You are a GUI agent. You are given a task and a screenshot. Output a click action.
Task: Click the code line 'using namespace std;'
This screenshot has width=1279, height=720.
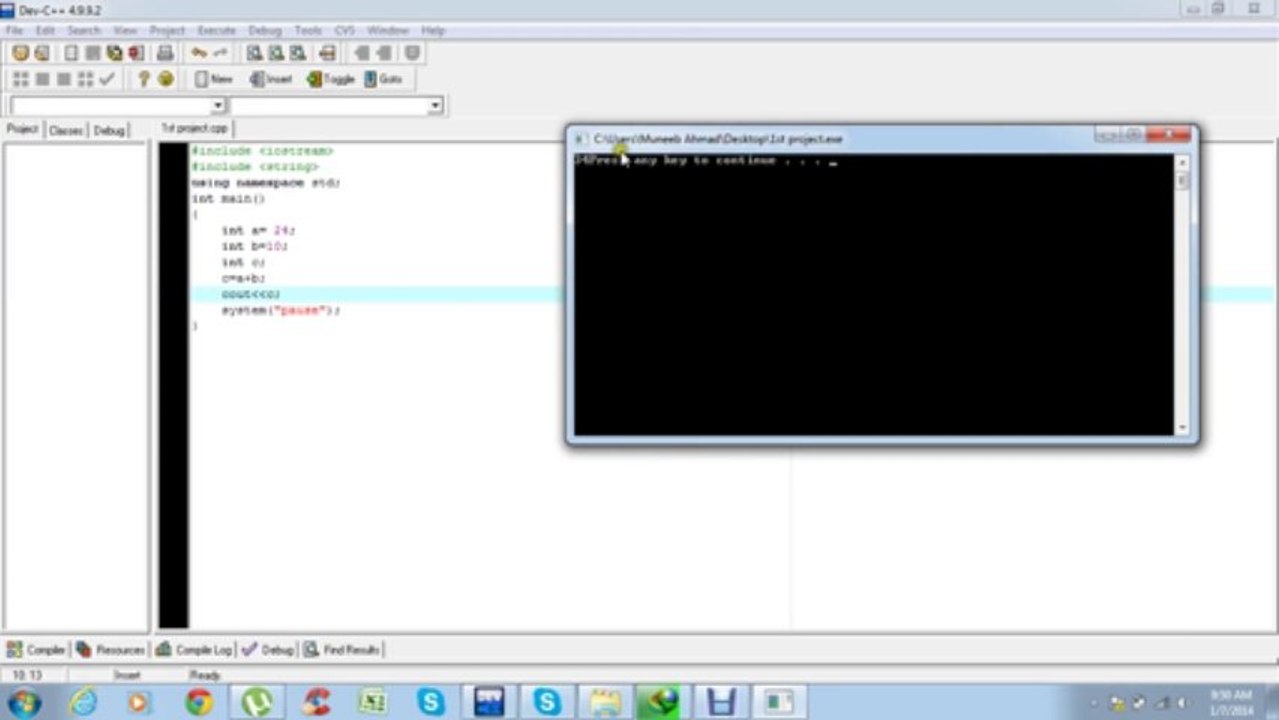point(266,183)
